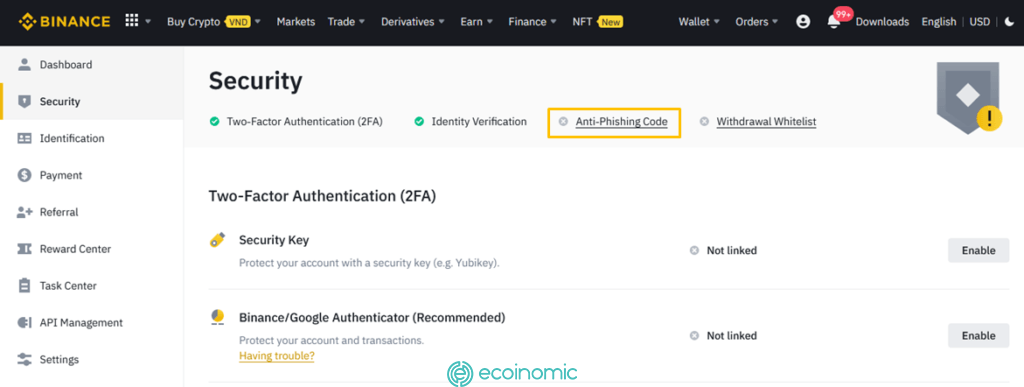Select Dashboard in the sidebar
This screenshot has width=1024, height=387.
tap(91, 65)
